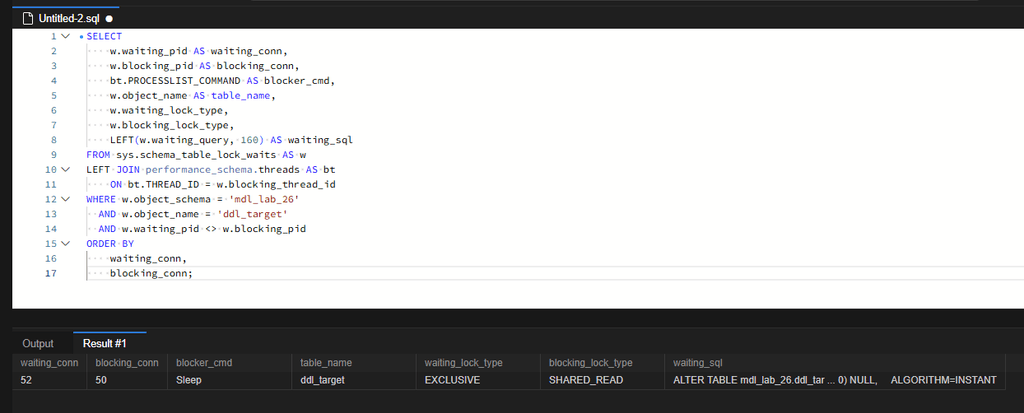The height and width of the screenshot is (413, 1024).
Task: Select the Sleep result cell
Action: (230, 380)
